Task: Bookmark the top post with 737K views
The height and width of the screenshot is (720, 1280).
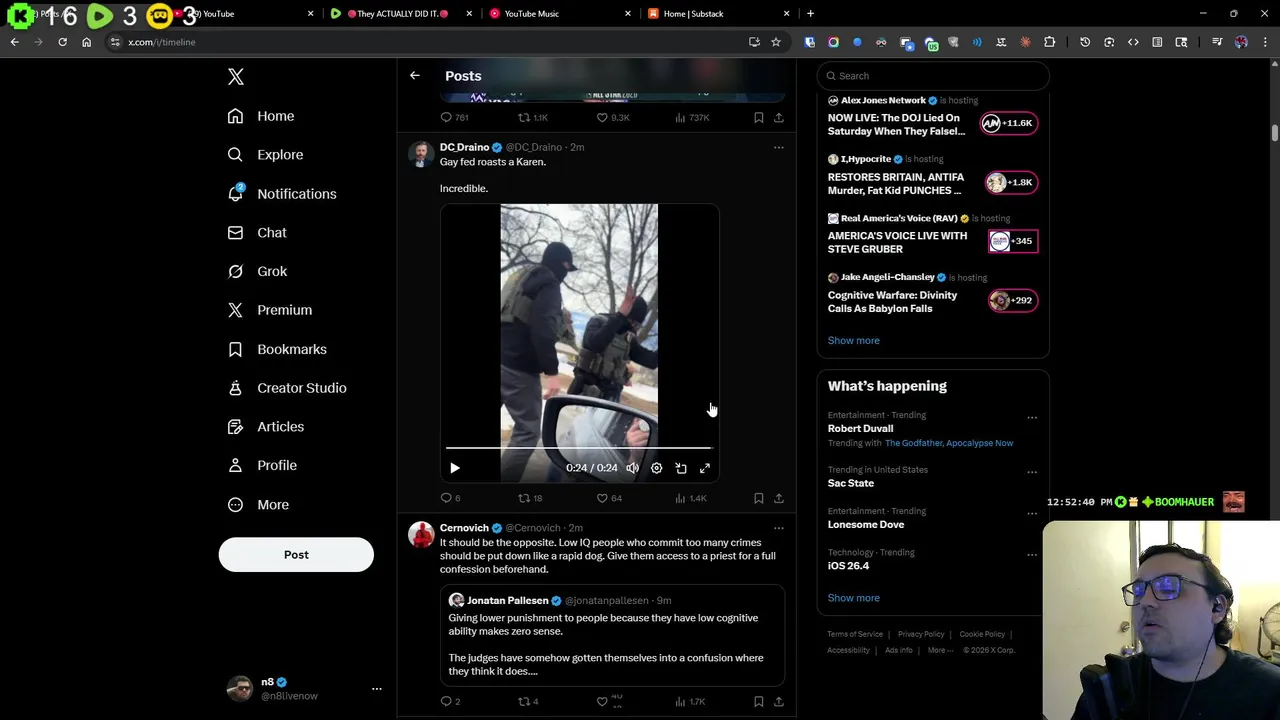Action: click(759, 118)
